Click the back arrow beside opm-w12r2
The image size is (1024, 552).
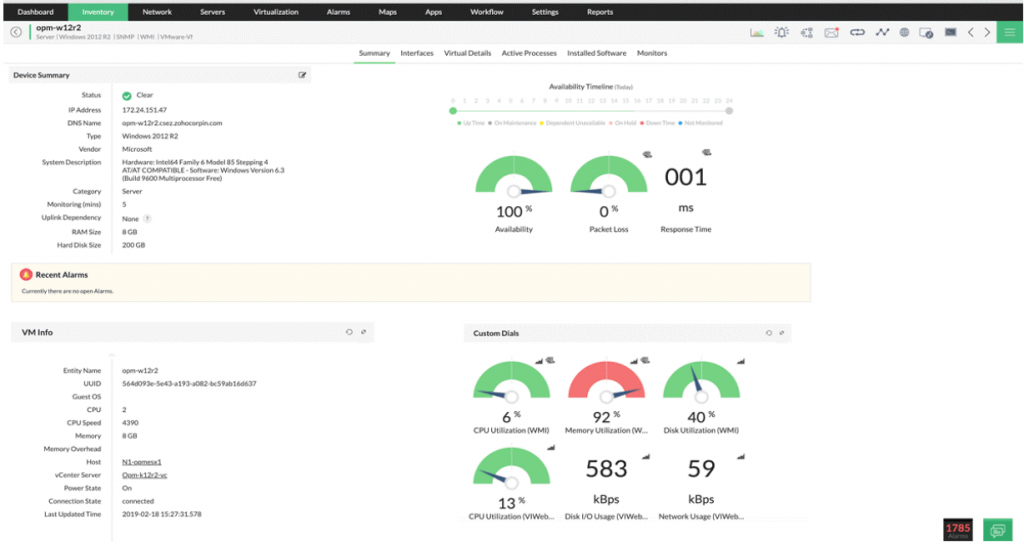click(16, 32)
